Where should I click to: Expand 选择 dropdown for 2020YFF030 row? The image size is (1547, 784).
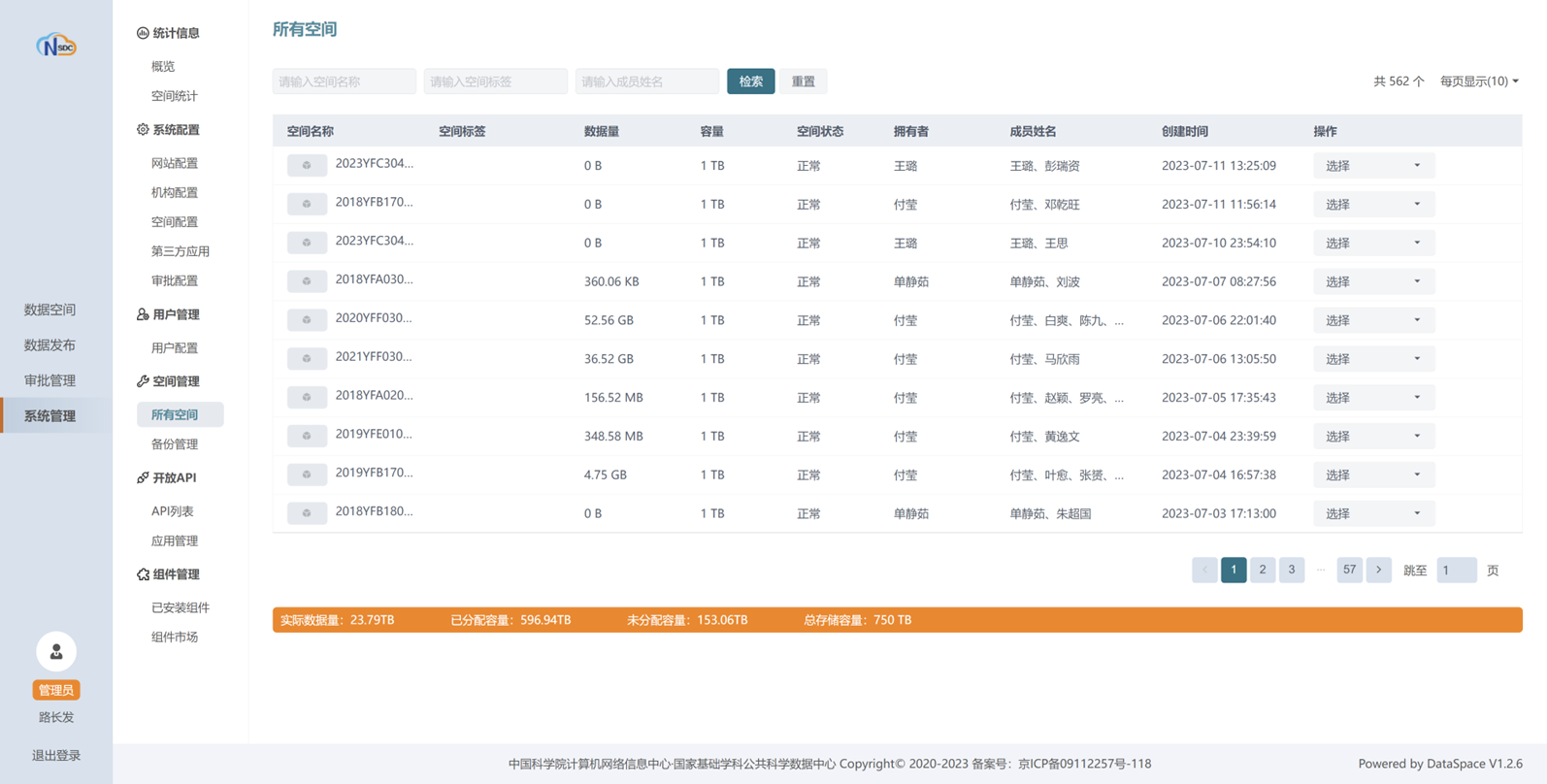point(1373,320)
